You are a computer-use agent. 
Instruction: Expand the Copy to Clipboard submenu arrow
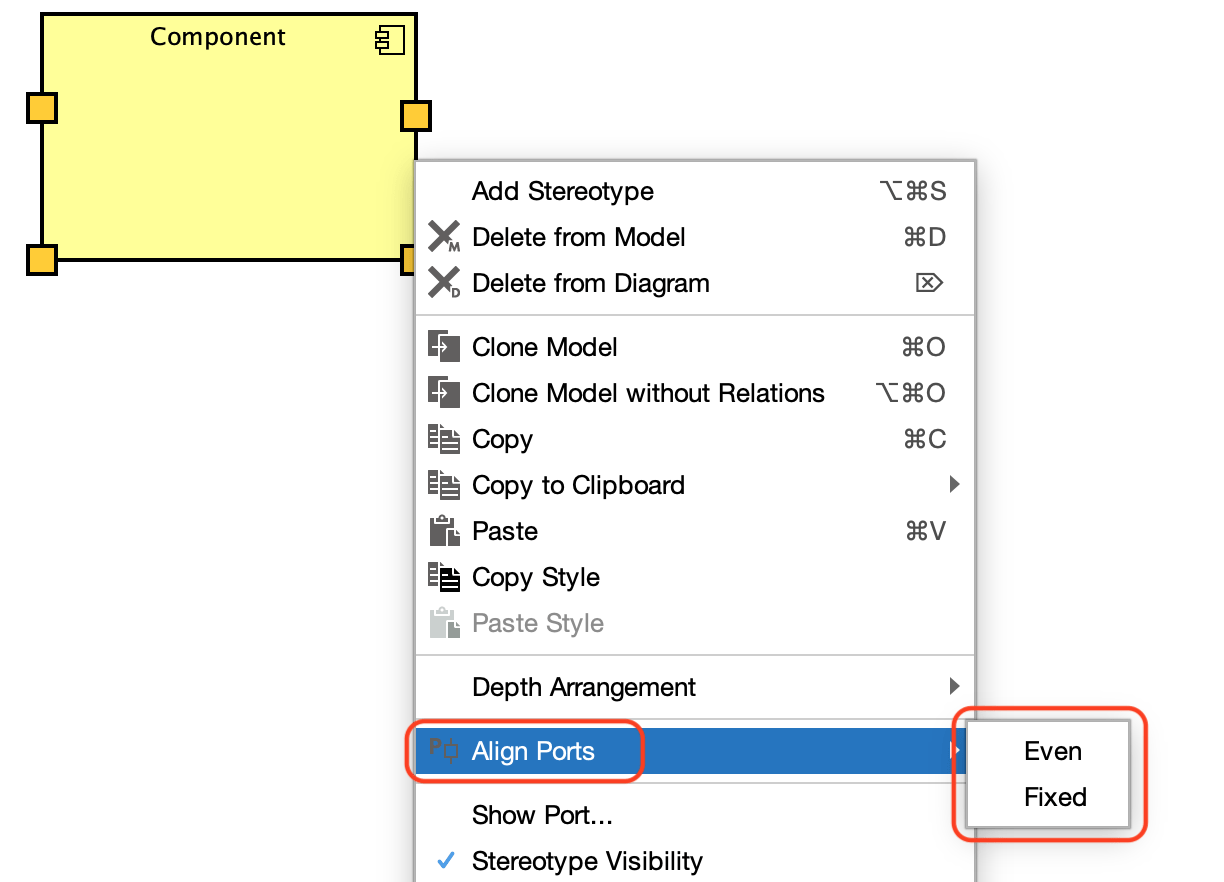pos(954,485)
